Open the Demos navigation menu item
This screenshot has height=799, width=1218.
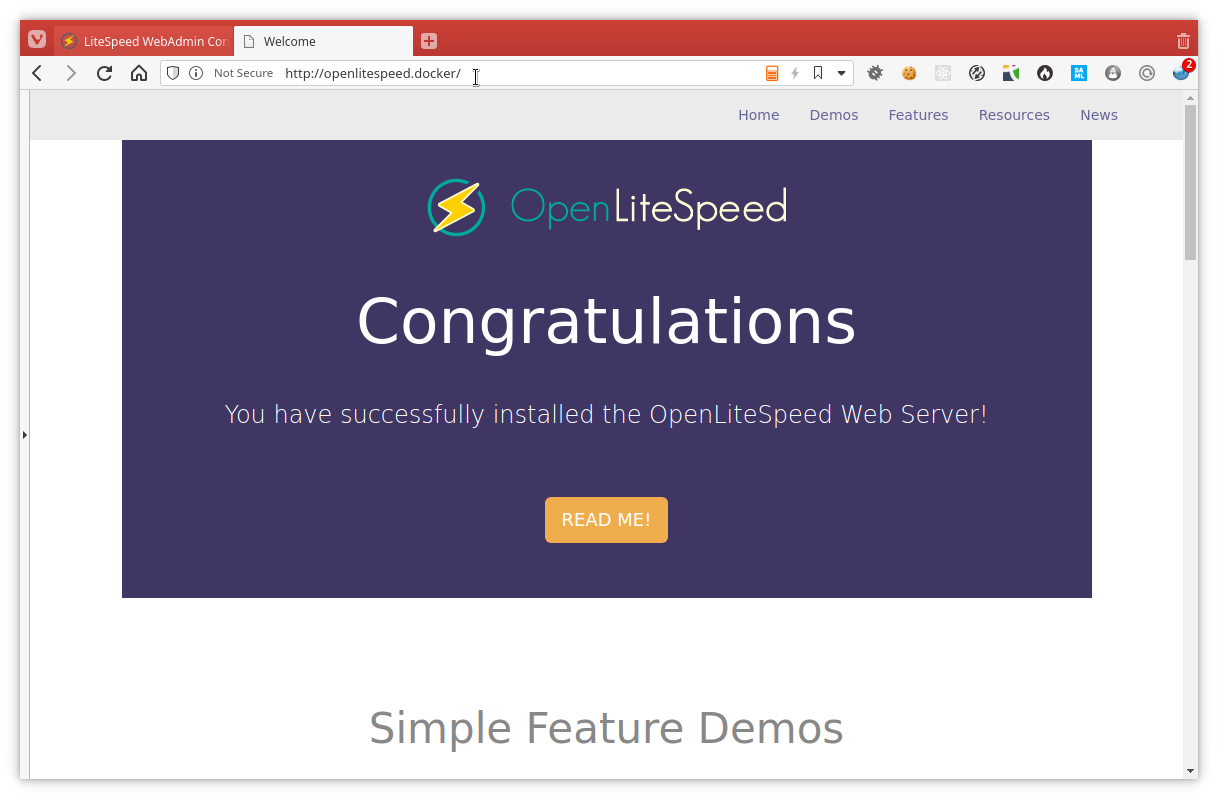[x=833, y=114]
